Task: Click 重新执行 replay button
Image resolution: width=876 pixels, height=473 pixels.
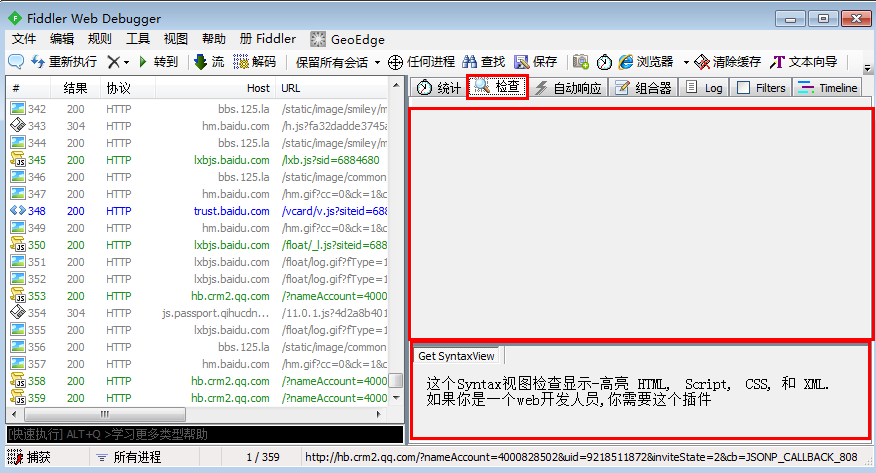Action: [64, 61]
